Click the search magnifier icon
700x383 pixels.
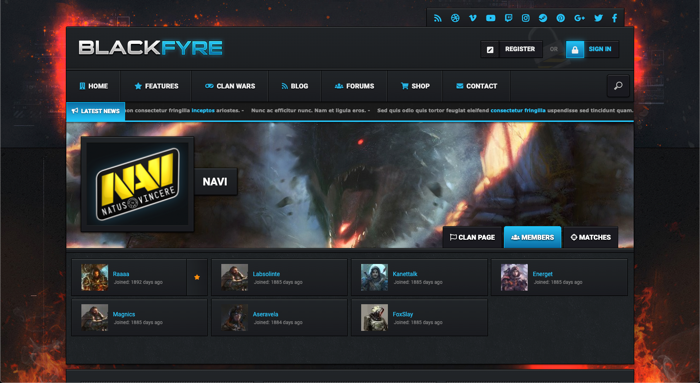click(618, 86)
